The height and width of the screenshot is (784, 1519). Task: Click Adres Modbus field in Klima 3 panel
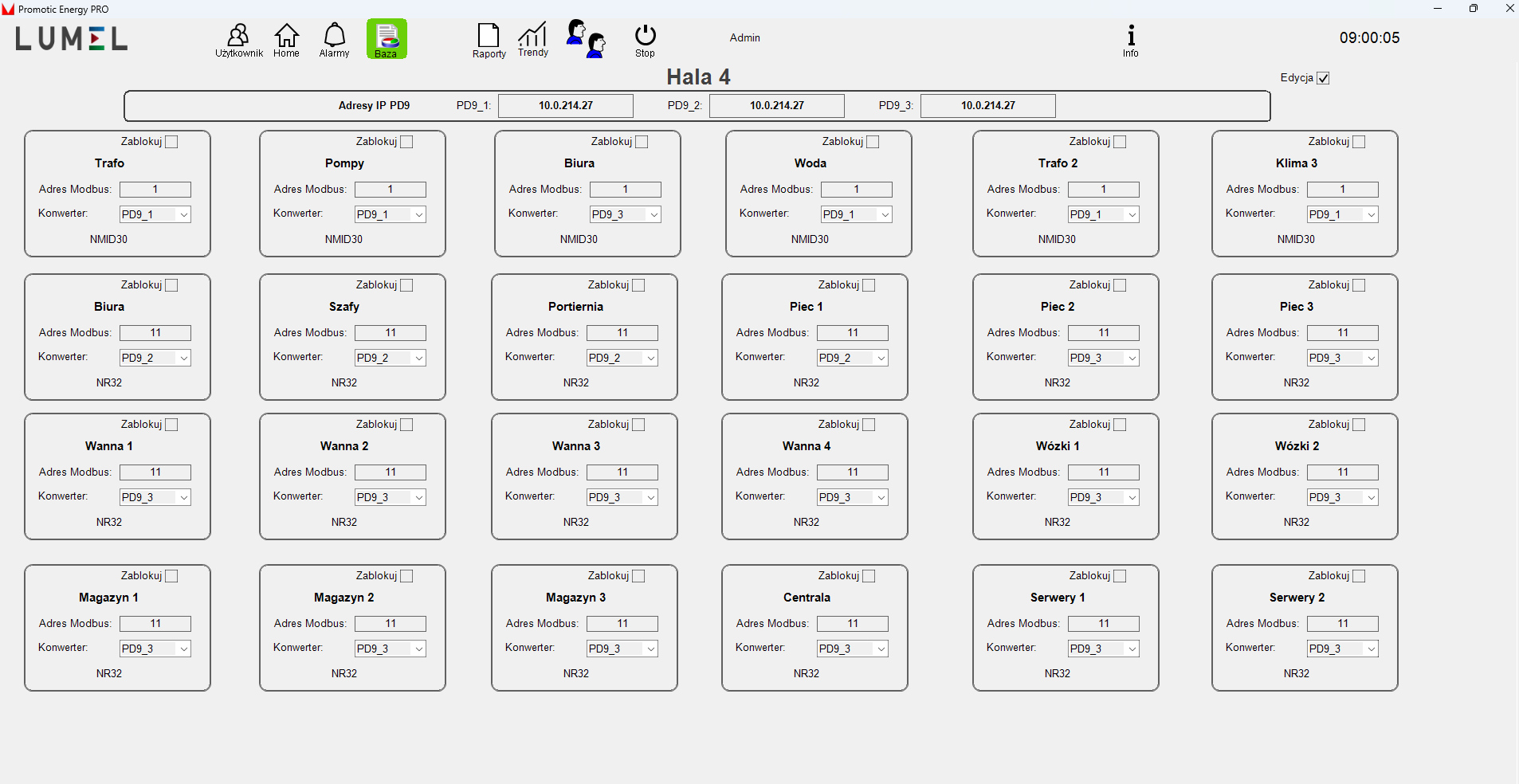click(1343, 190)
